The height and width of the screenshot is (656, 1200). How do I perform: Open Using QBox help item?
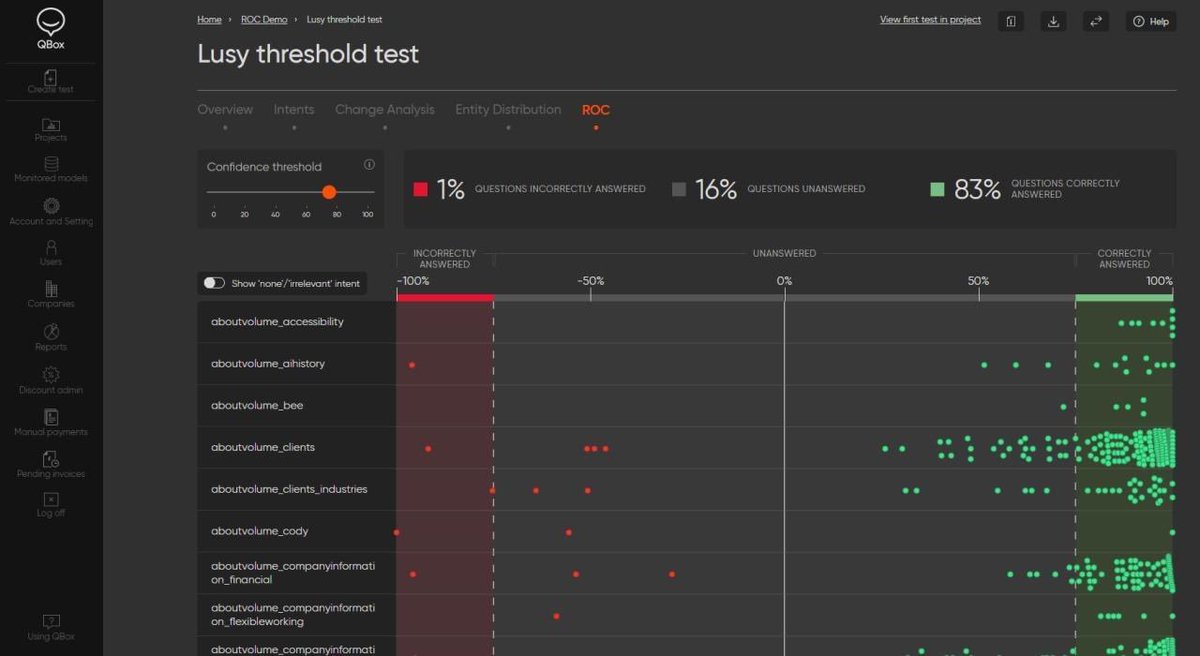[x=51, y=628]
